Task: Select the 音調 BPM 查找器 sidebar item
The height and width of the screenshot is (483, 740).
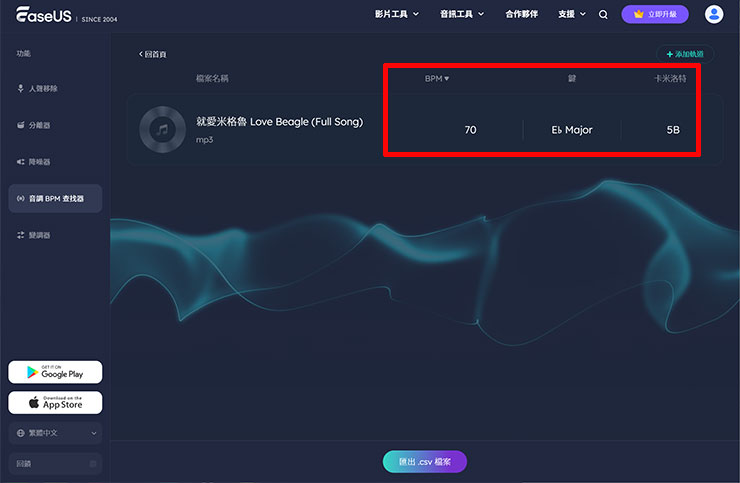Action: pyautogui.click(x=55, y=198)
